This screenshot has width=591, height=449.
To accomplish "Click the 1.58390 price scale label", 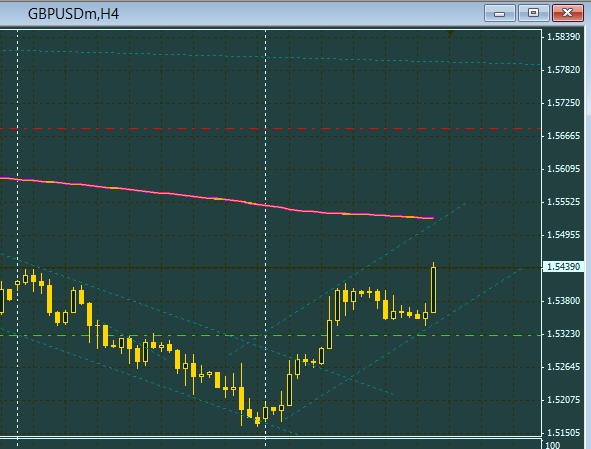I will [563, 37].
